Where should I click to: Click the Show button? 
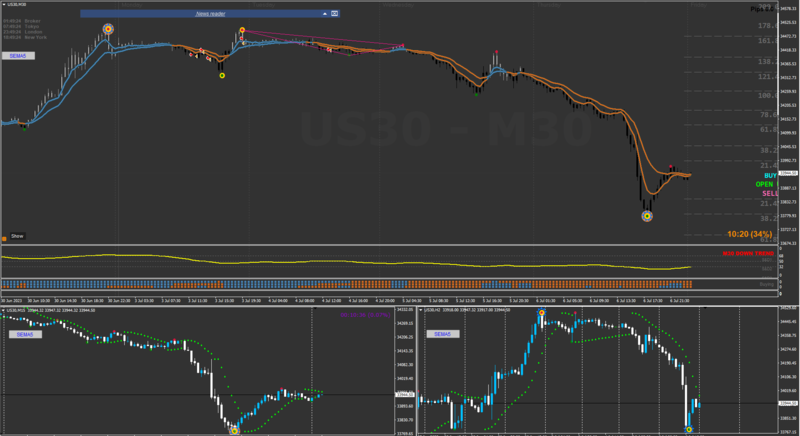(17, 236)
